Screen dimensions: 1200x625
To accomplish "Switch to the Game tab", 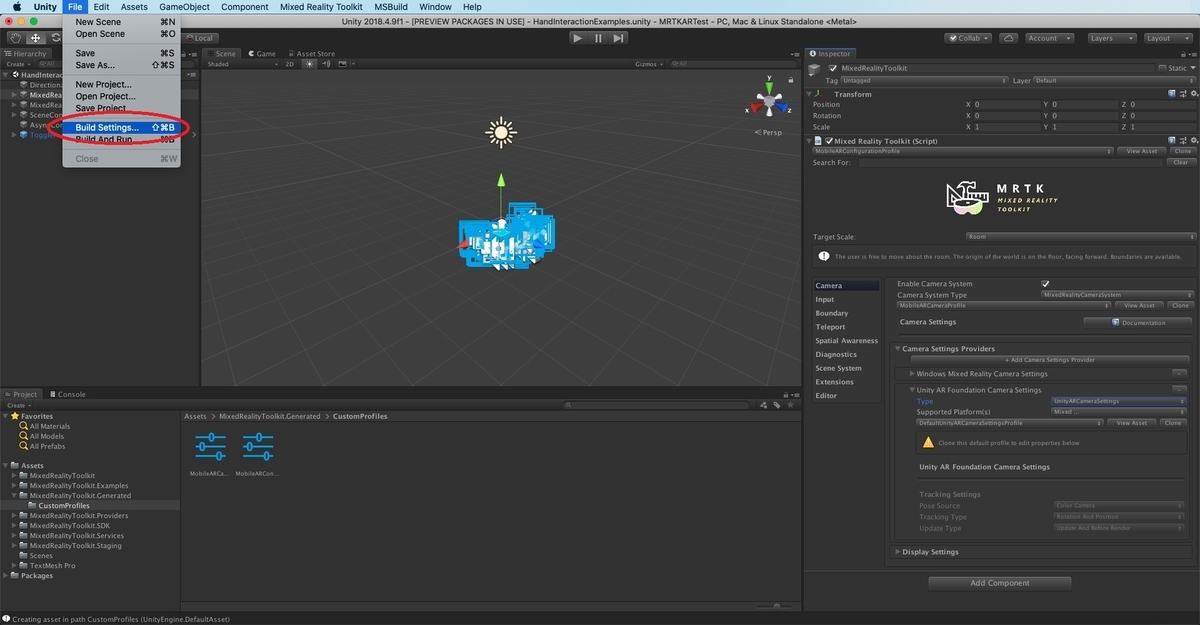I will [x=262, y=54].
